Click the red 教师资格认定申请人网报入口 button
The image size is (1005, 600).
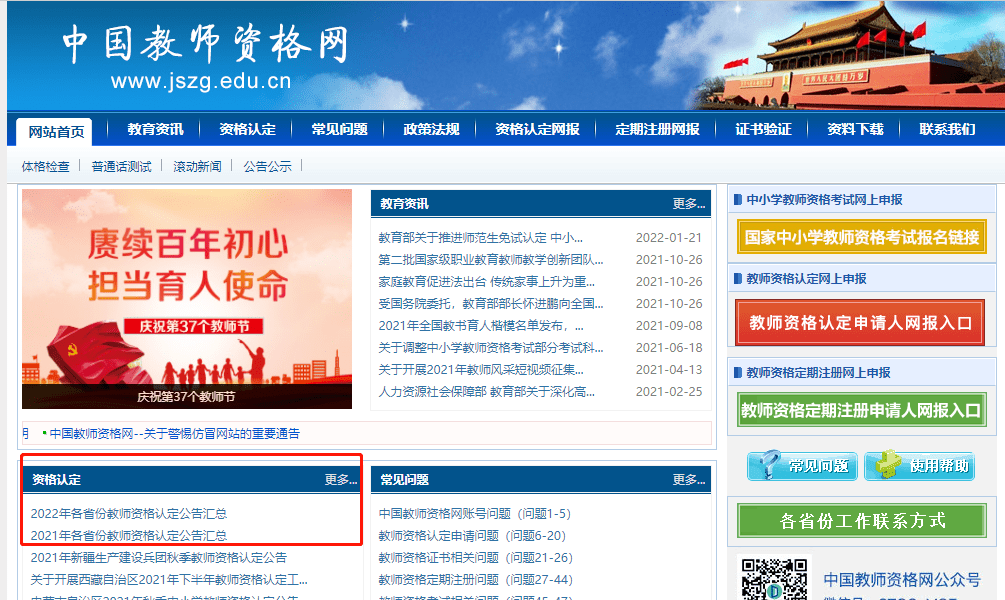coord(860,322)
